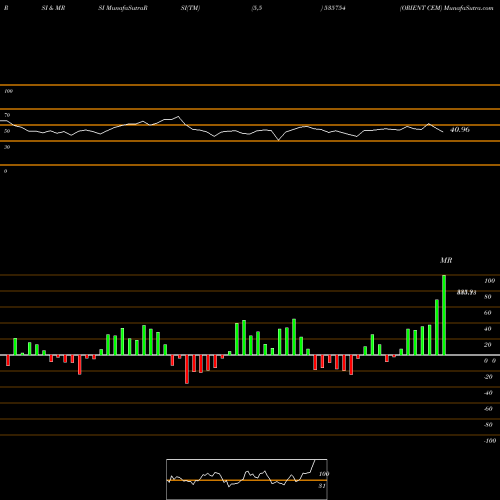Image resolution: width=500 pixels, height=500 pixels.
Task: Click the 70 level label on RSI axis
Action: [7, 115]
